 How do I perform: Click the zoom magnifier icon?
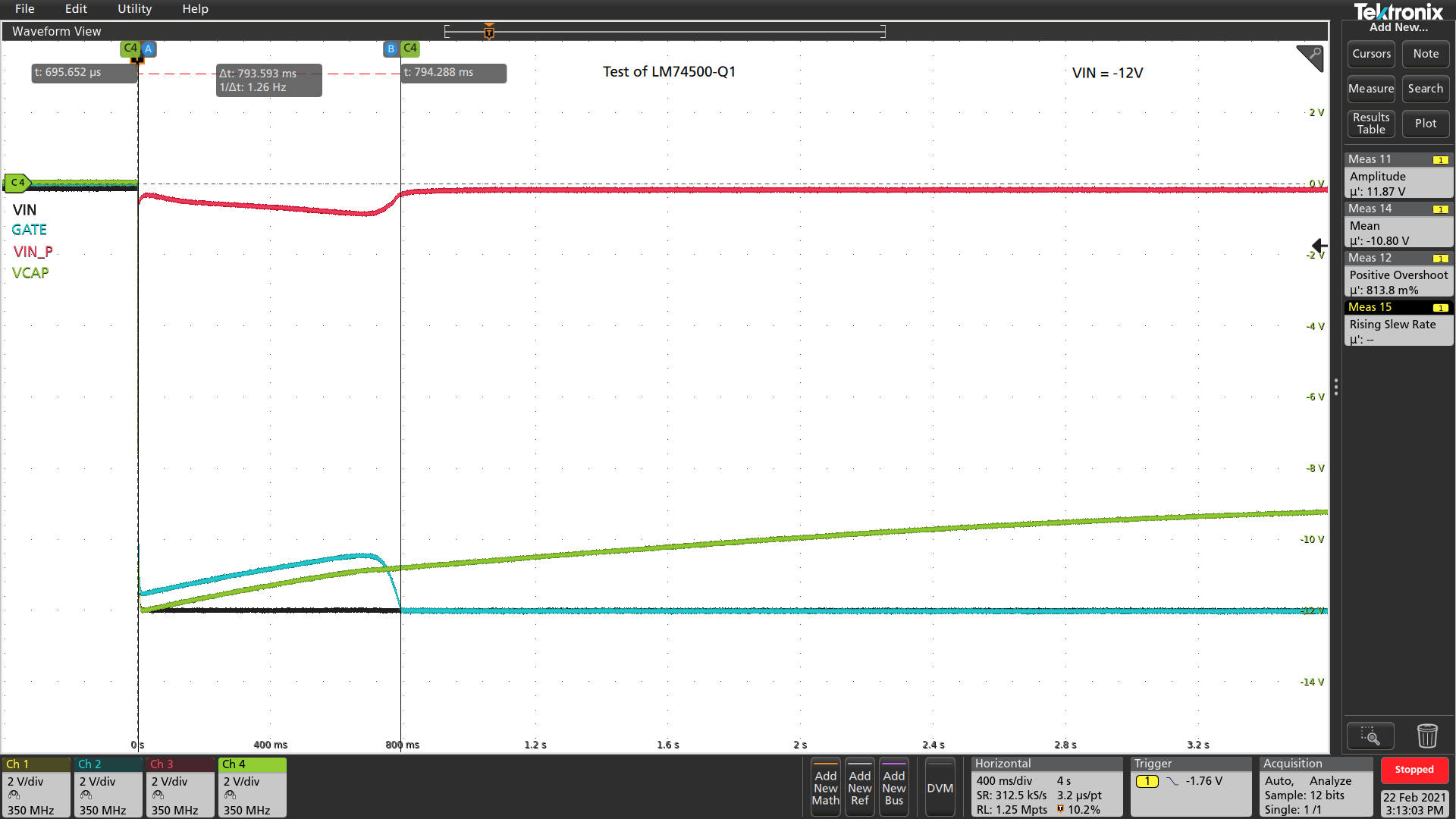pos(1370,736)
